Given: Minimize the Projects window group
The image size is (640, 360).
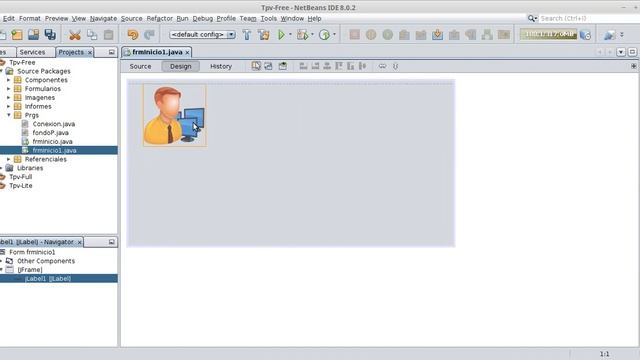Looking at the screenshot, I should click(111, 52).
